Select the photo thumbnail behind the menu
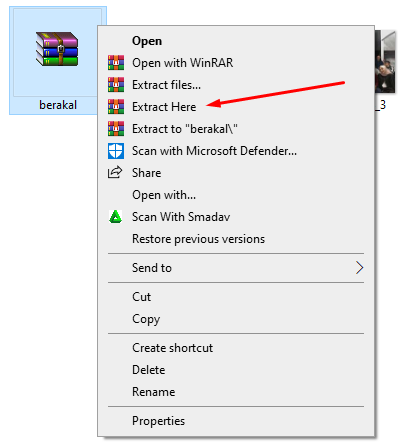 click(x=385, y=62)
